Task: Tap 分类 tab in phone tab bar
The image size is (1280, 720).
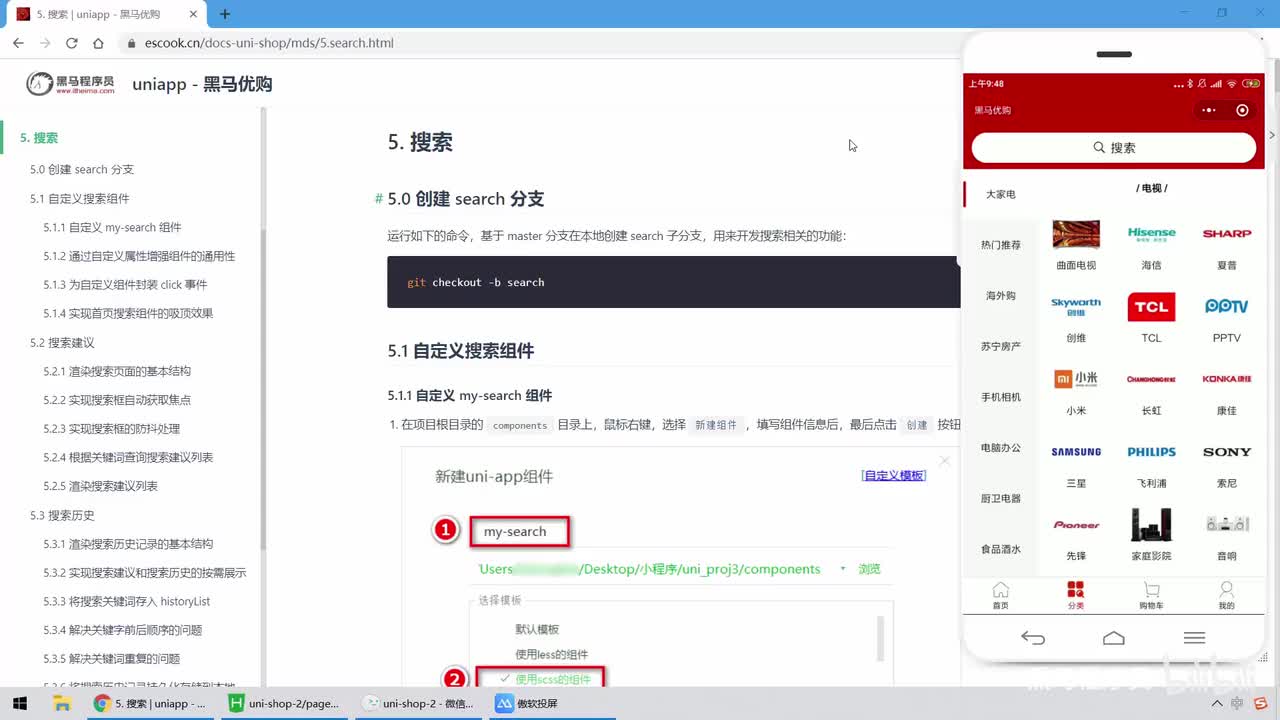Action: pos(1075,595)
